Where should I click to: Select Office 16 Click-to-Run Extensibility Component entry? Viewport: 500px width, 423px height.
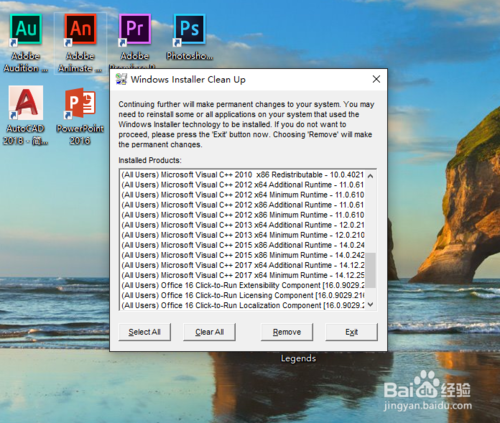pyautogui.click(x=242, y=285)
